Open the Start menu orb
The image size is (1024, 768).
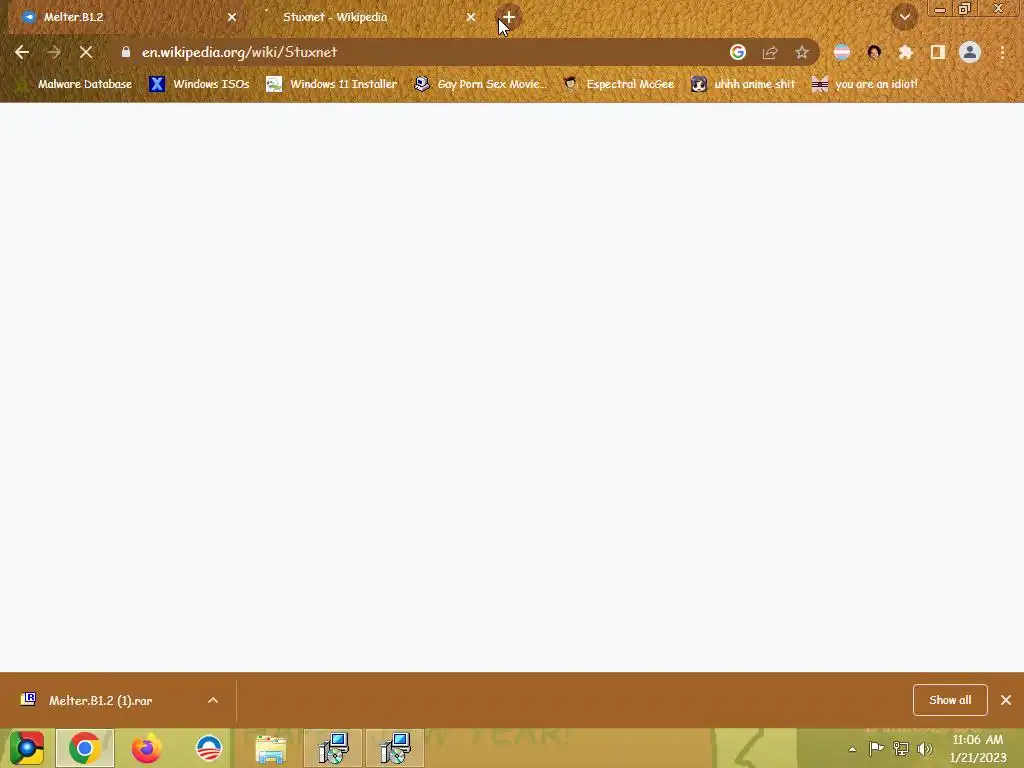click(x=27, y=748)
